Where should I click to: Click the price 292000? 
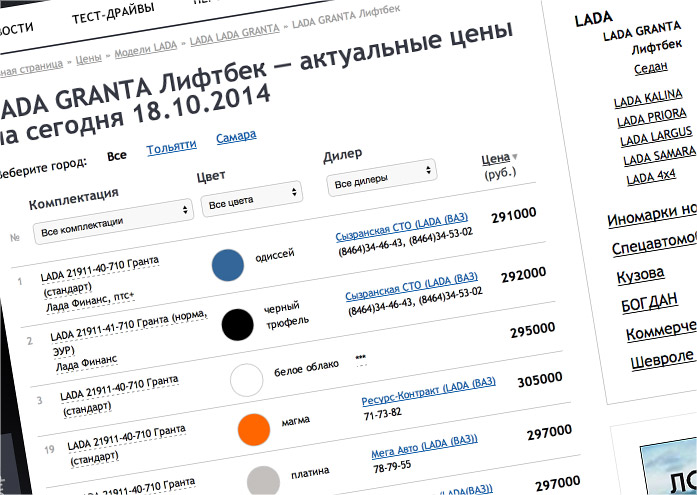coord(524,274)
